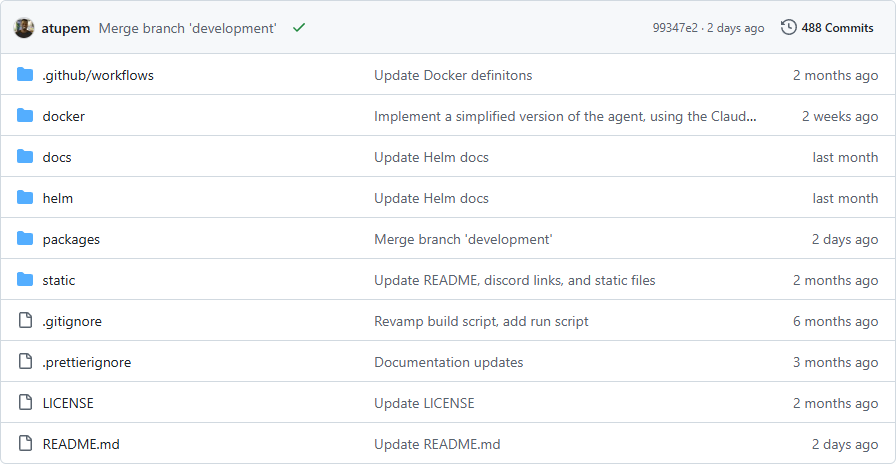Open the .prettierignore file
The image size is (896, 464).
[86, 362]
